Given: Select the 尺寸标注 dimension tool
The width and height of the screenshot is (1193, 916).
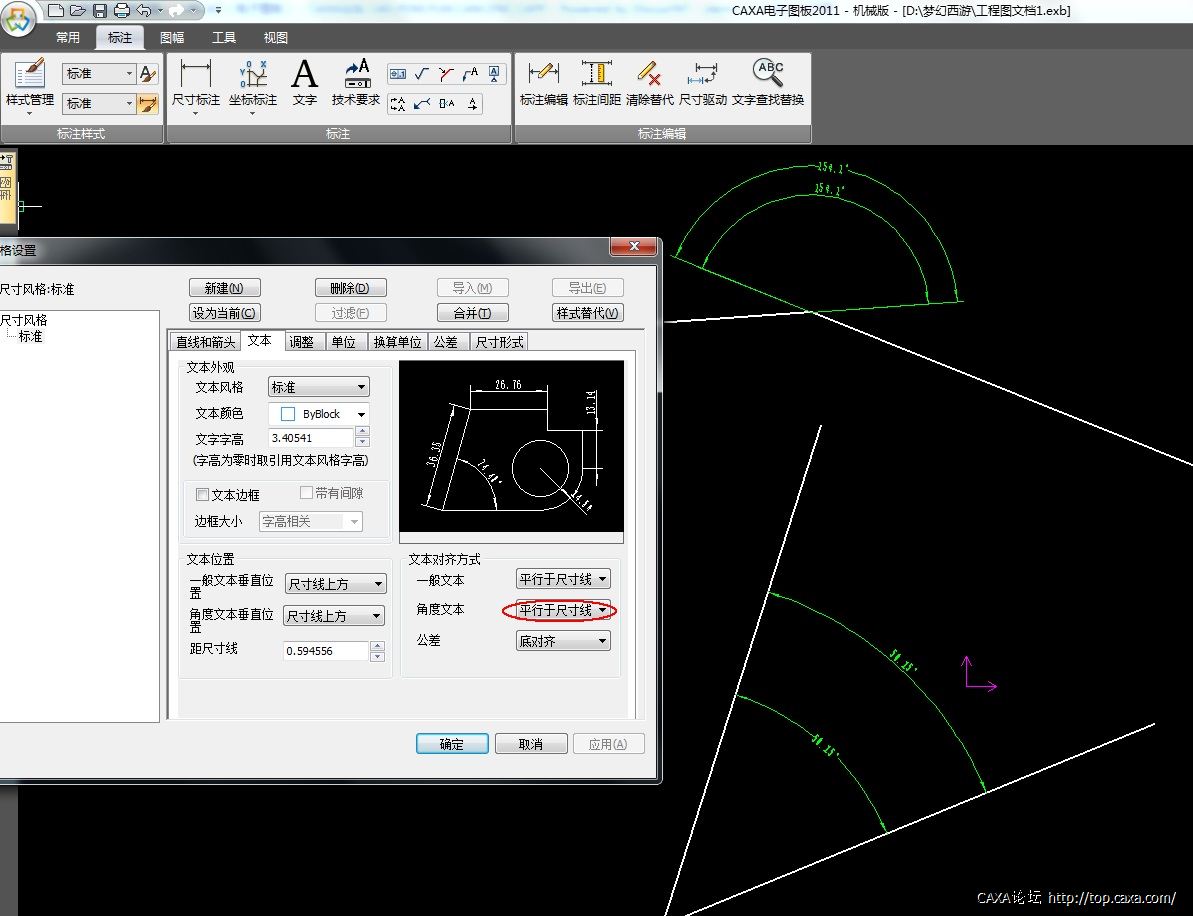Looking at the screenshot, I should (x=196, y=85).
